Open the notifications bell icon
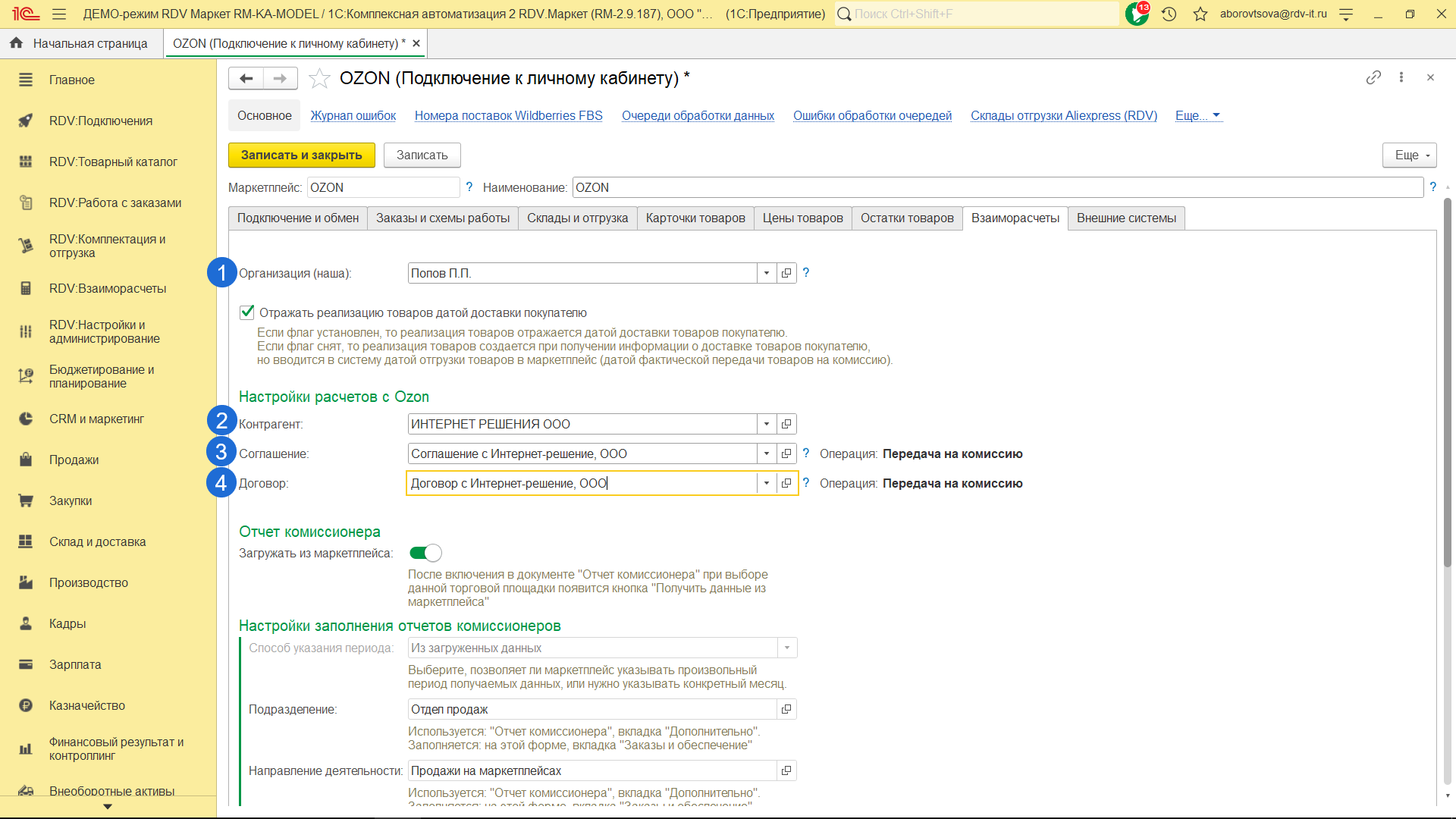 click(1136, 14)
